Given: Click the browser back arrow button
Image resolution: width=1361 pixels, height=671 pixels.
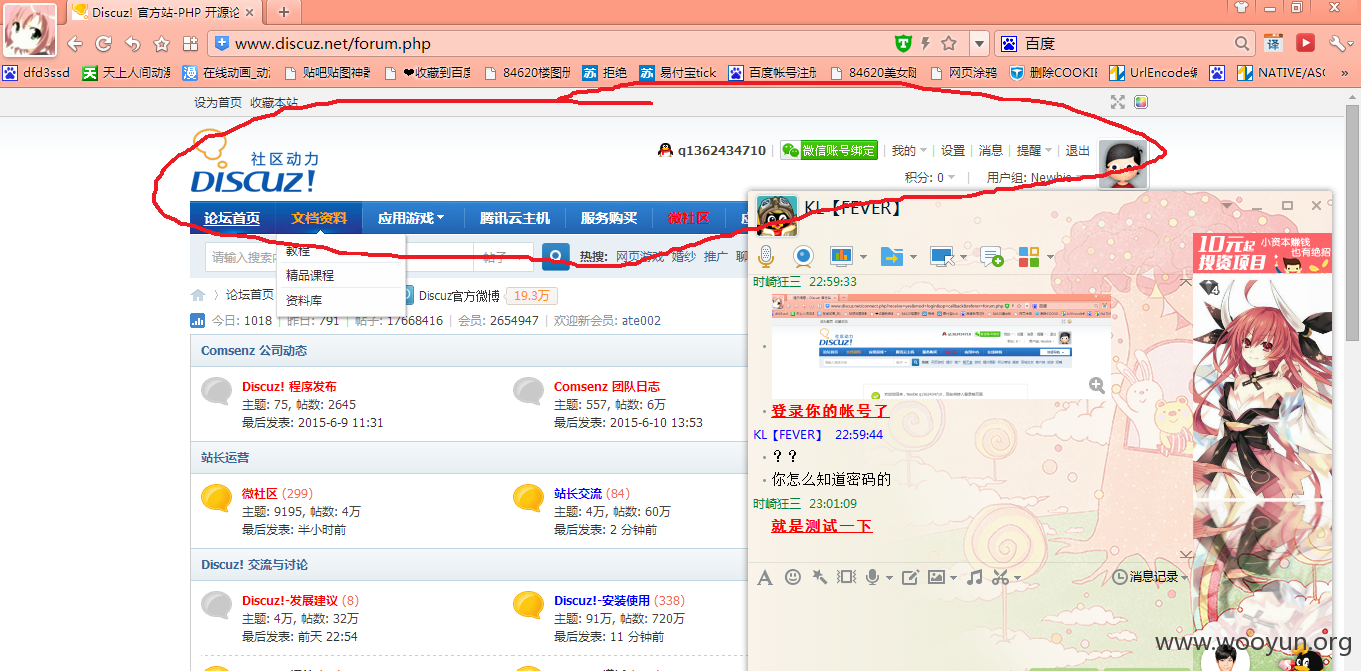Looking at the screenshot, I should point(75,44).
